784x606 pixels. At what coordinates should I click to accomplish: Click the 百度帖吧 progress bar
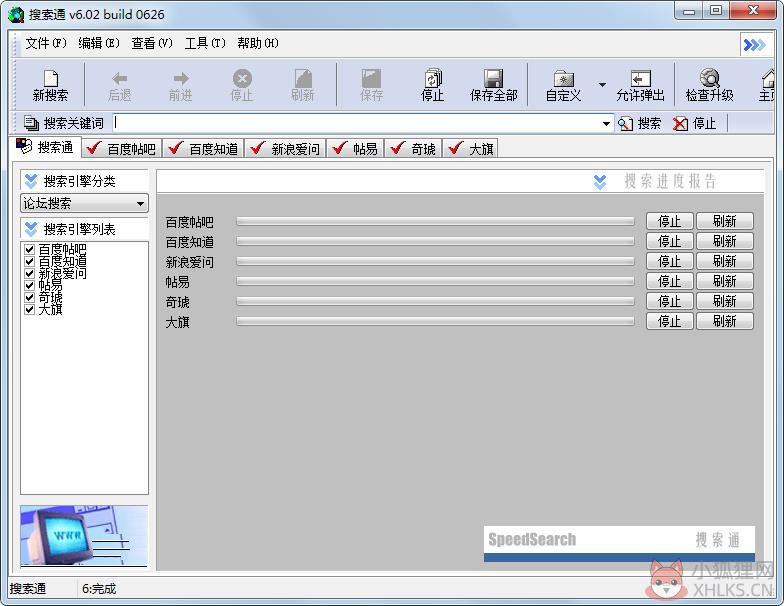(435, 221)
